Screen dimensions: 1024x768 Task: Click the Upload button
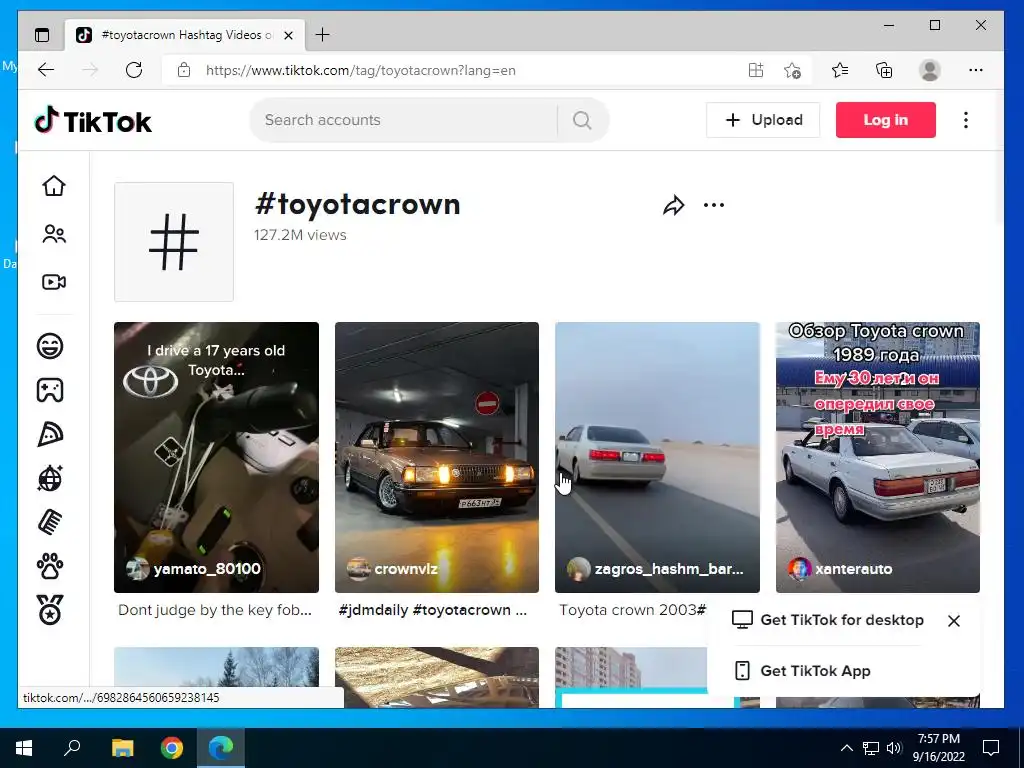[x=763, y=120]
